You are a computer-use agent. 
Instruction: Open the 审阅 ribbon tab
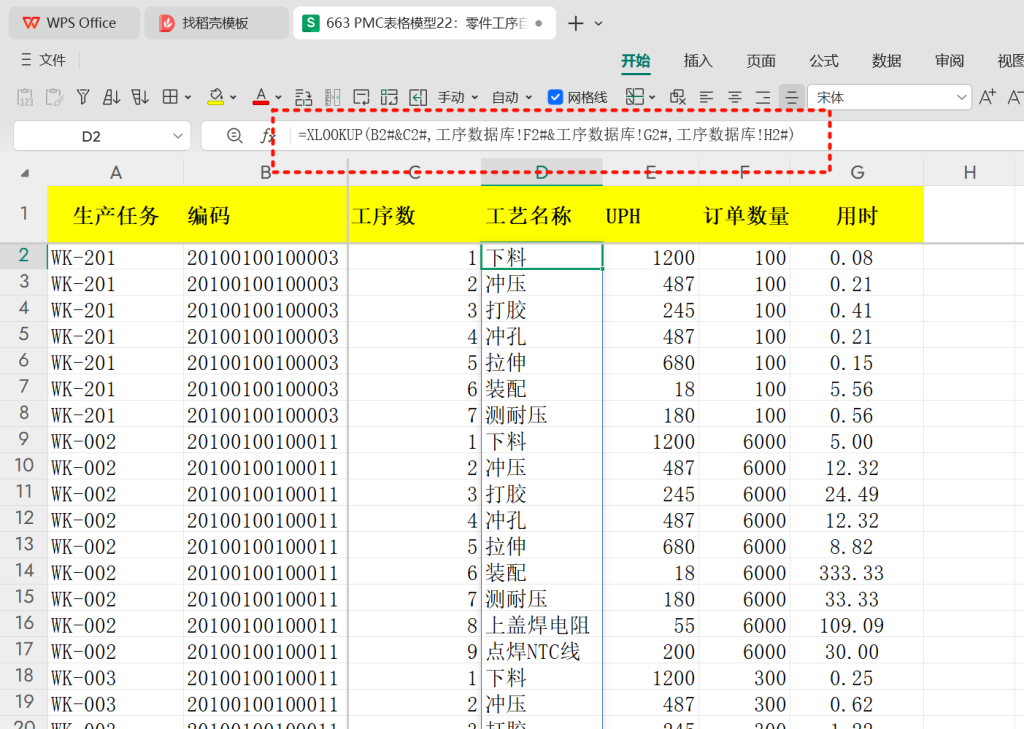949,61
